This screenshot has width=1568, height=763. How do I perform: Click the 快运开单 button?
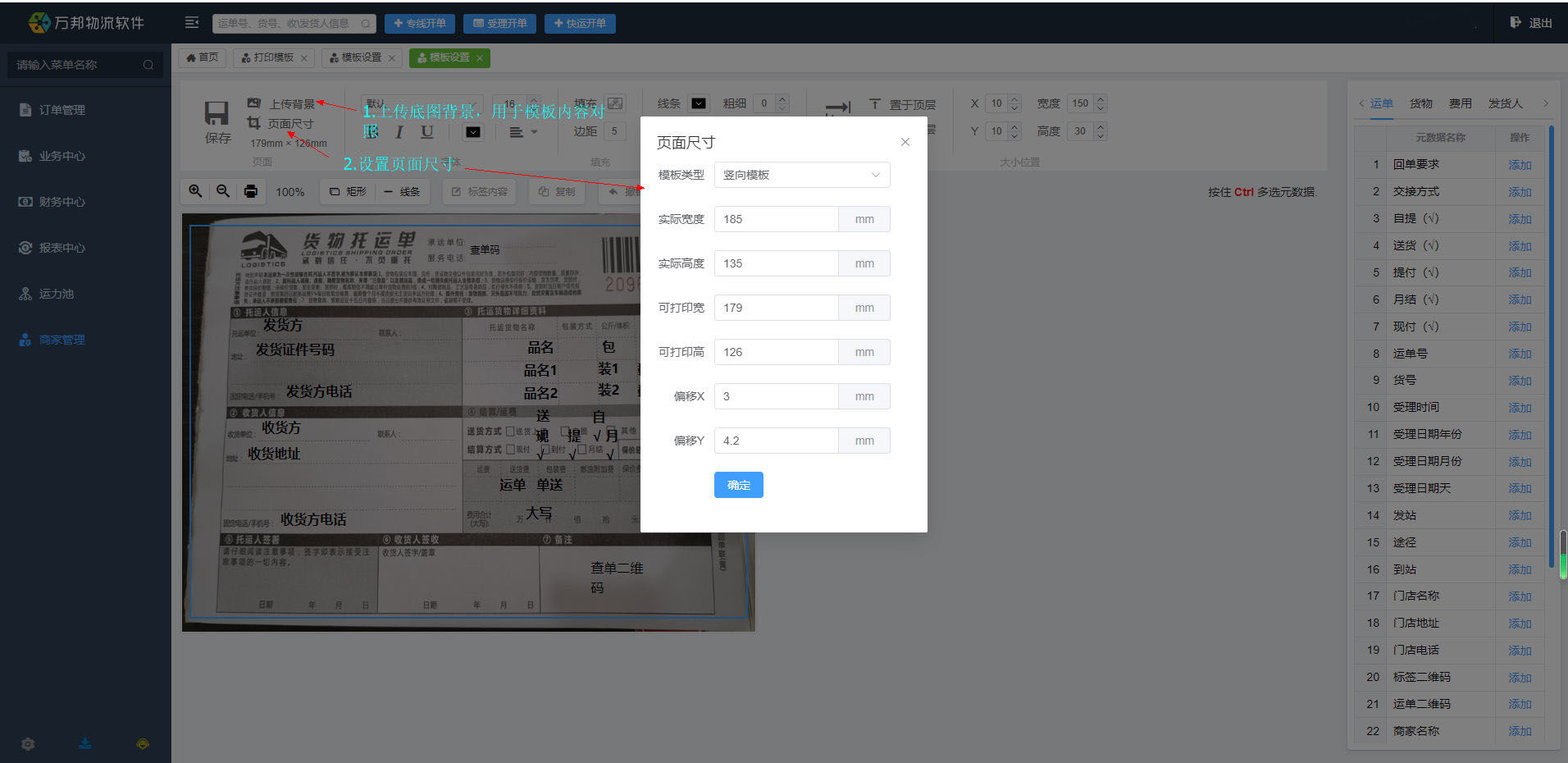click(581, 23)
